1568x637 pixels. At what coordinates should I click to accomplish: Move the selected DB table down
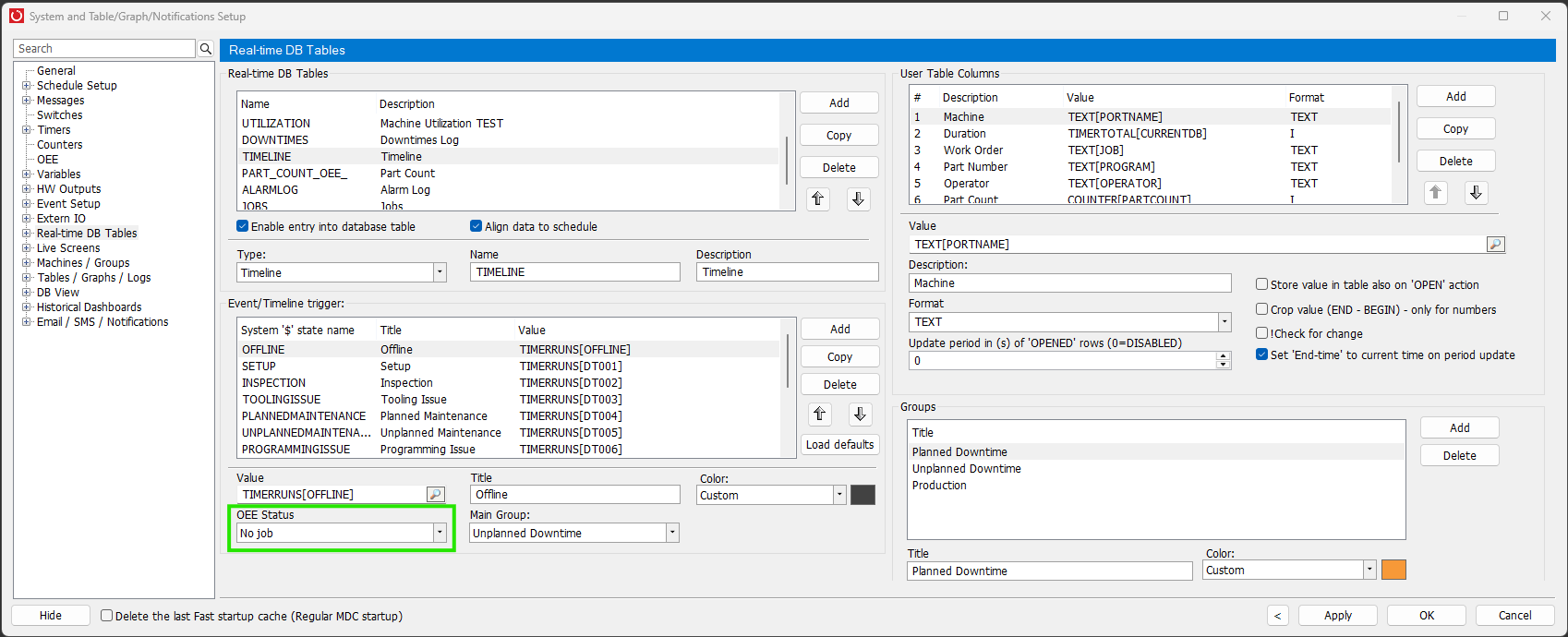point(858,199)
